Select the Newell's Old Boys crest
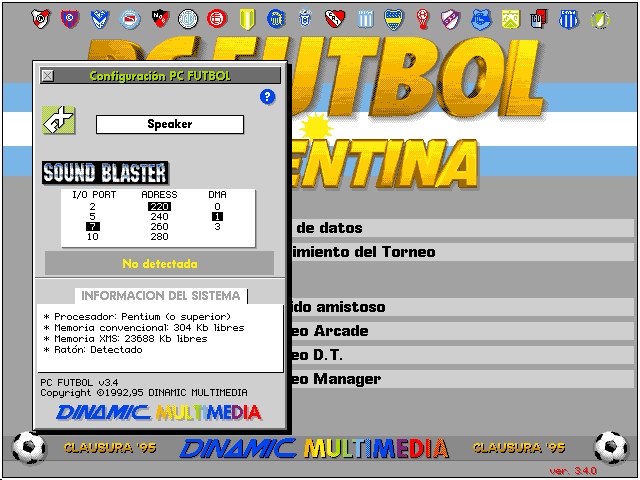 click(x=160, y=19)
